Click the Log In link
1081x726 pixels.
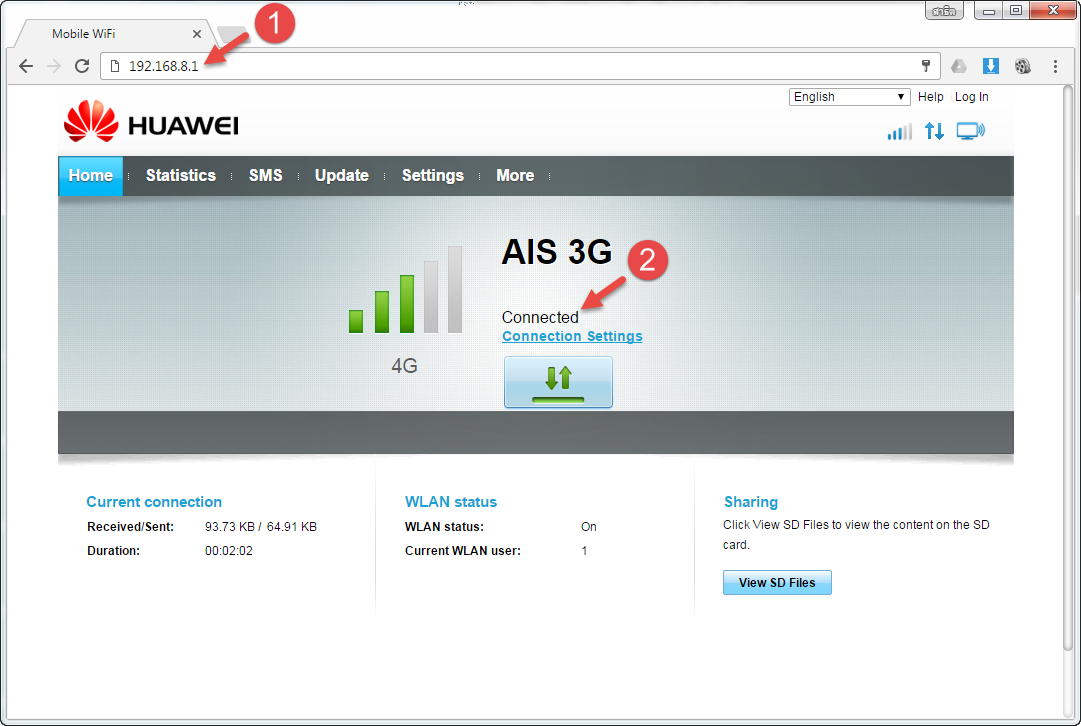[x=971, y=97]
